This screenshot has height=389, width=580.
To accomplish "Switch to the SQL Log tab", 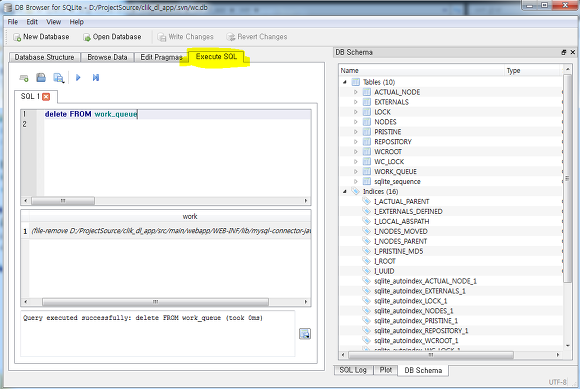I will pyautogui.click(x=353, y=370).
